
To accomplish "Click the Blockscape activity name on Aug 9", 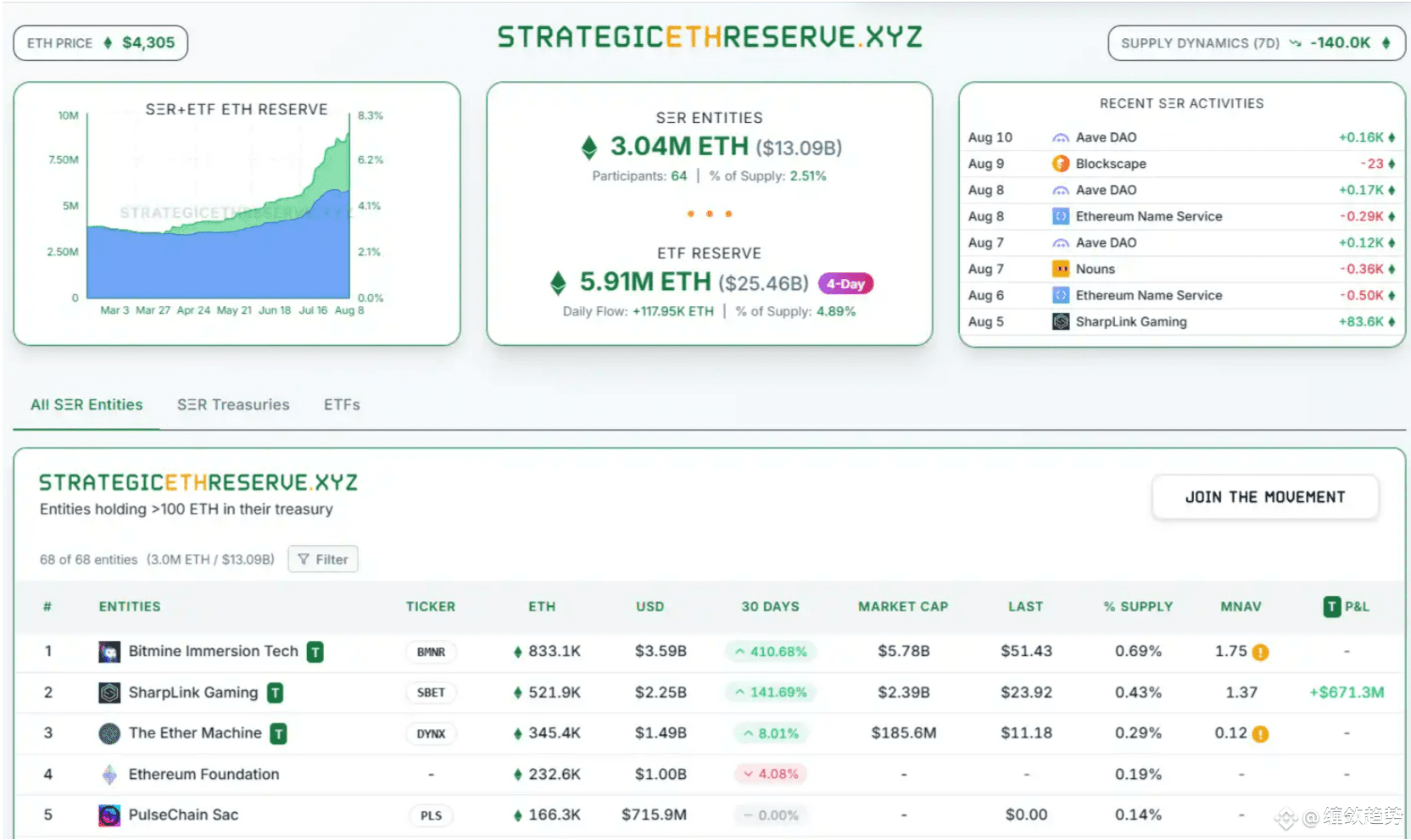I will coord(1111,164).
